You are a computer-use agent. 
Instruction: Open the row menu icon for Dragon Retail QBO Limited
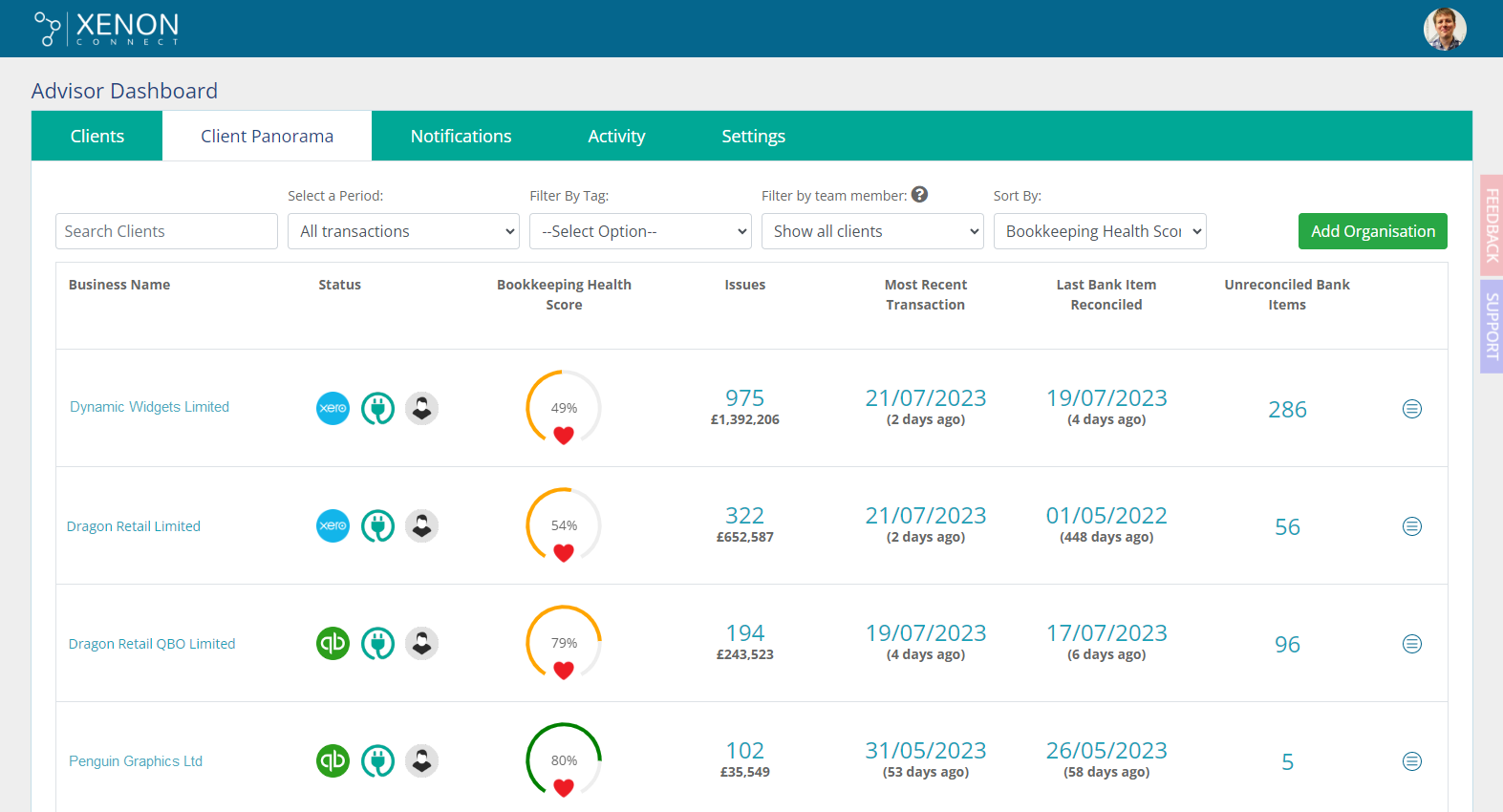click(1411, 644)
